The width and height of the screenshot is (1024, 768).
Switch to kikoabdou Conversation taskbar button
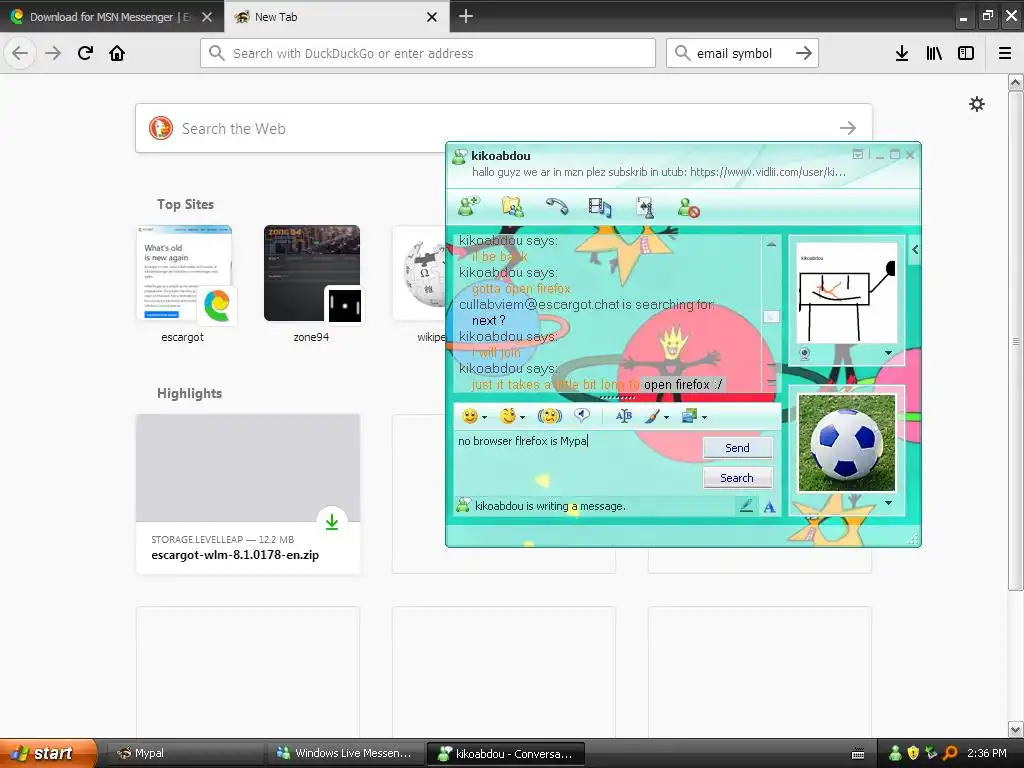[505, 753]
